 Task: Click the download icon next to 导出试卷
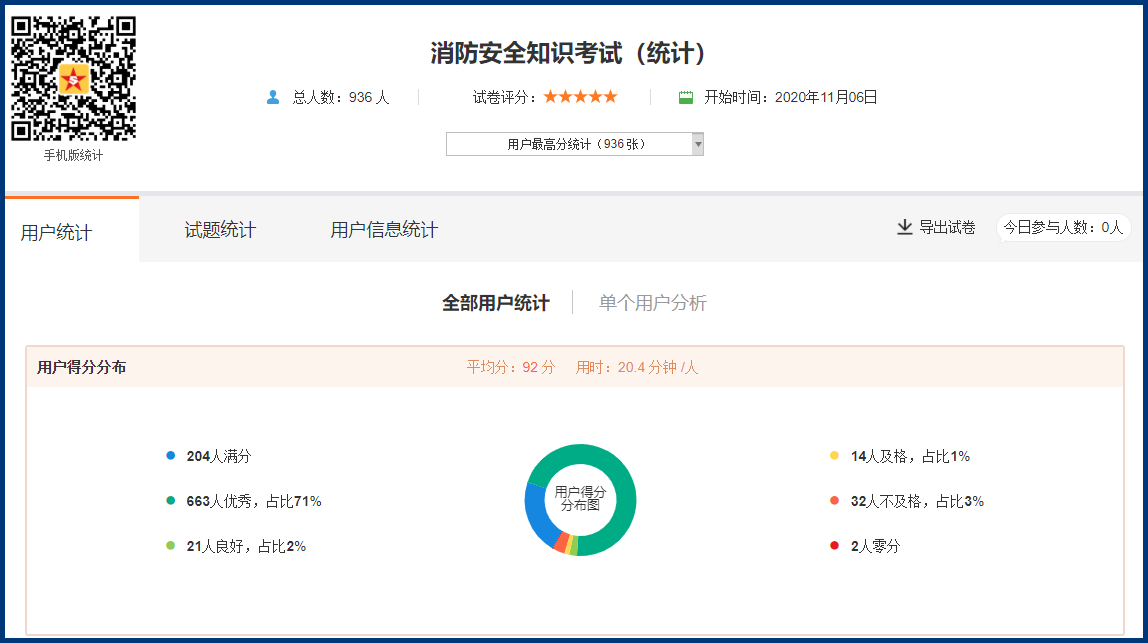coord(904,227)
